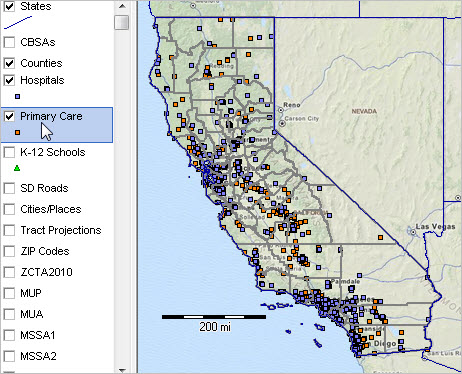
Task: Click the K-12 Schools green triangle symbol
Action: click(17, 168)
